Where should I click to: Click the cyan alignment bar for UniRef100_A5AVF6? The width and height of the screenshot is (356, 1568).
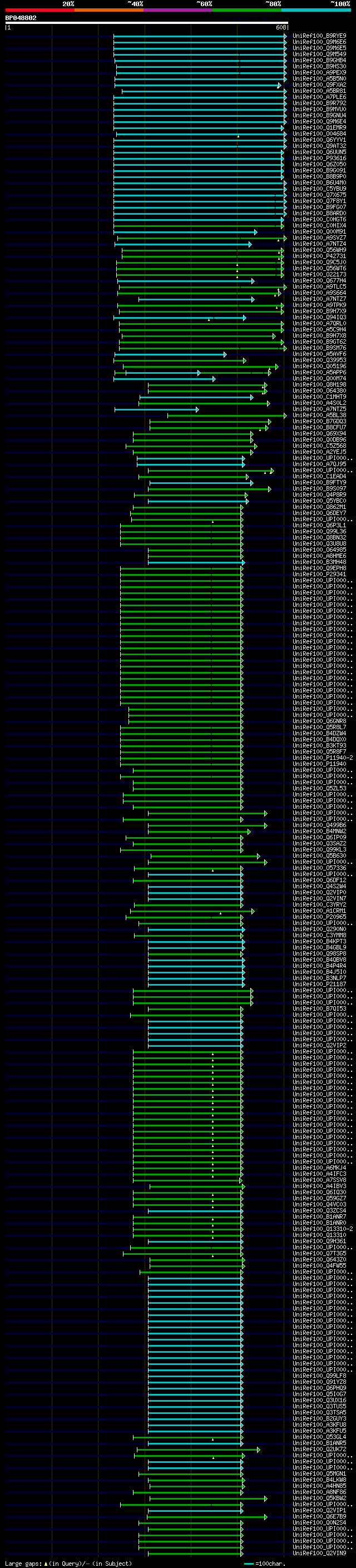(x=170, y=354)
